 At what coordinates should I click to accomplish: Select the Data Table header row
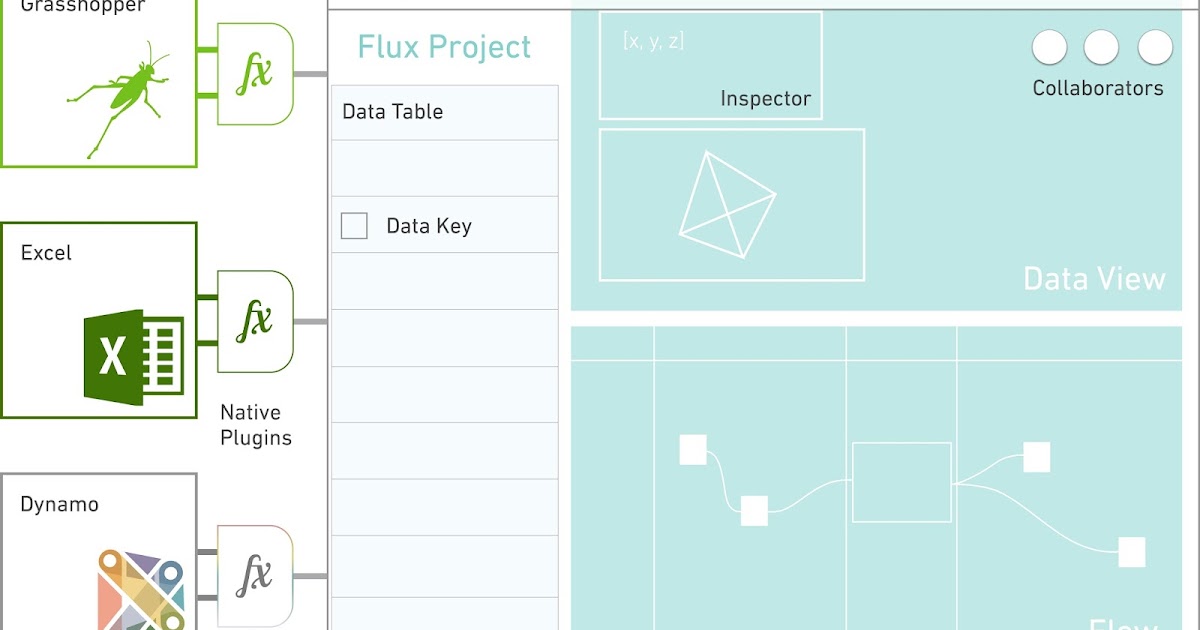pos(445,112)
